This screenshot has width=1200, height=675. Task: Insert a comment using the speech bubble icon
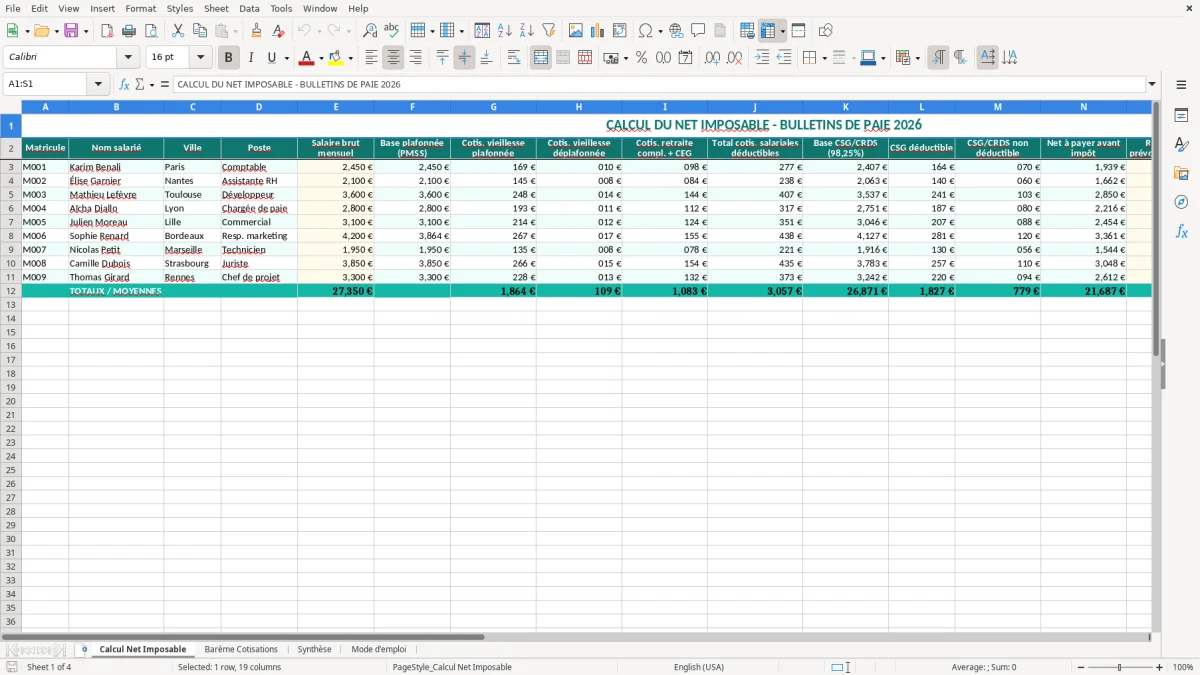[698, 31]
